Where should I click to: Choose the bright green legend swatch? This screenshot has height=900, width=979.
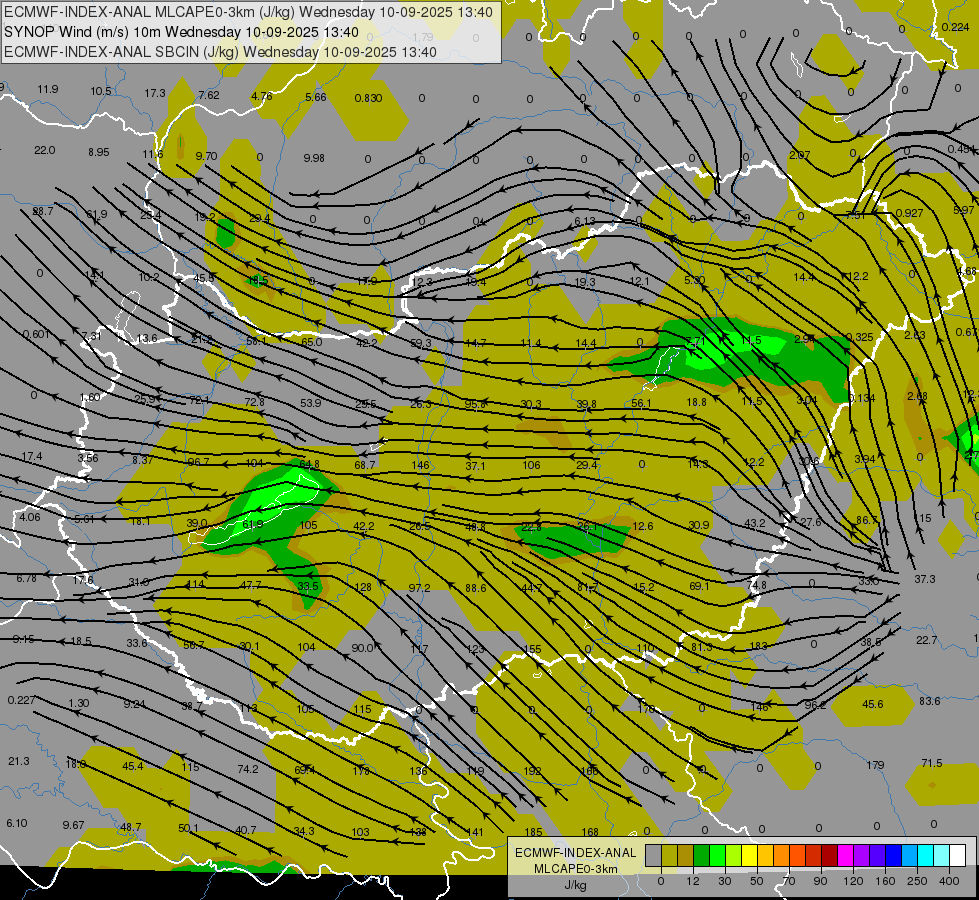[717, 856]
